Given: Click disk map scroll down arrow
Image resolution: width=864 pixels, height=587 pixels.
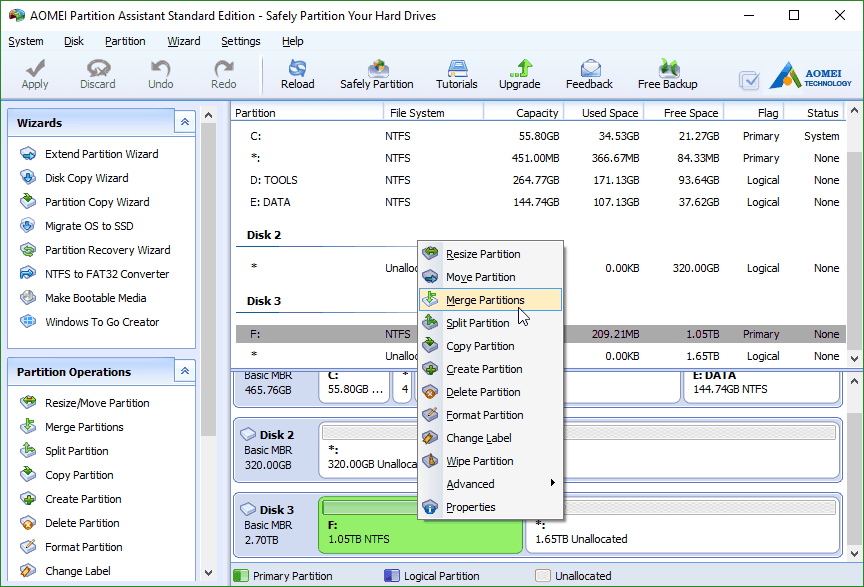Looking at the screenshot, I should 854,553.
